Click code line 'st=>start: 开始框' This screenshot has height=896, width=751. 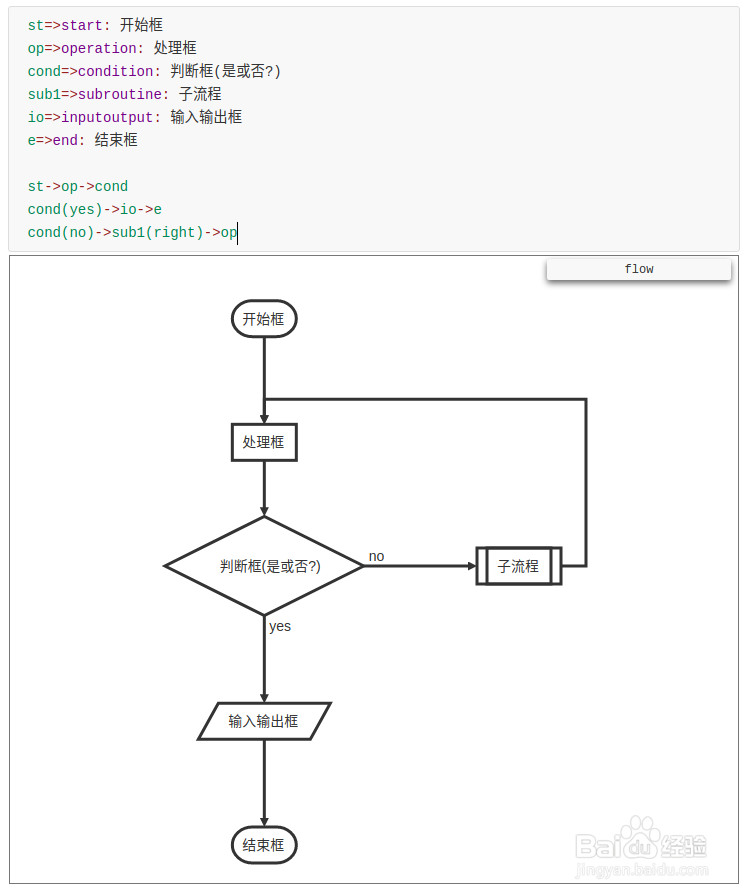tap(95, 25)
